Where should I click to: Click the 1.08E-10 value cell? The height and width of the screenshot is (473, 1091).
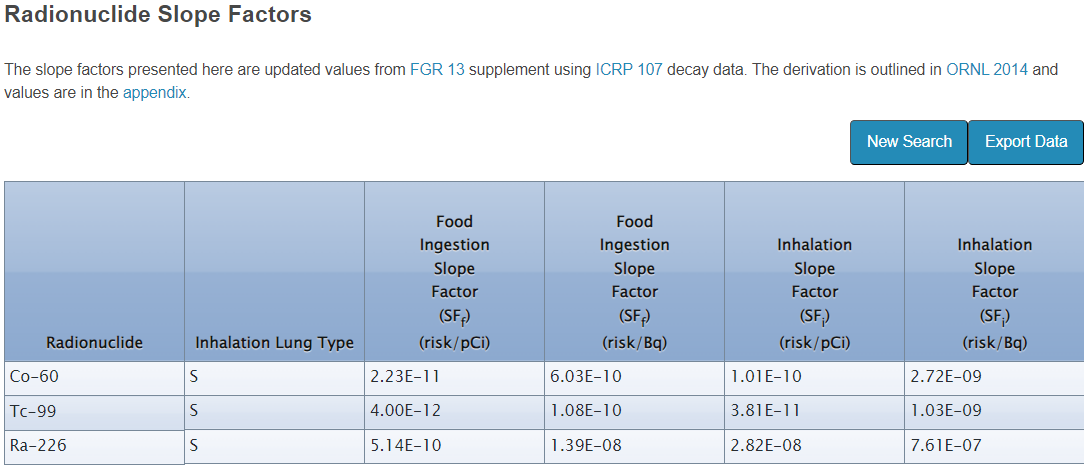tap(634, 411)
